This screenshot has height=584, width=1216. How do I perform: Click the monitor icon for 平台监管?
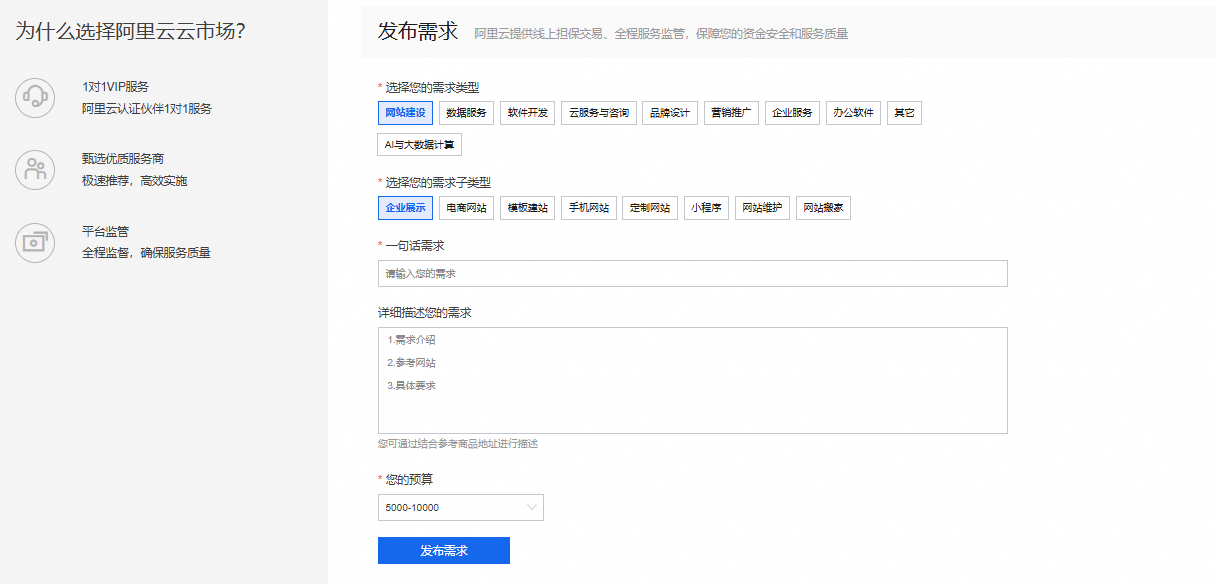coord(35,242)
